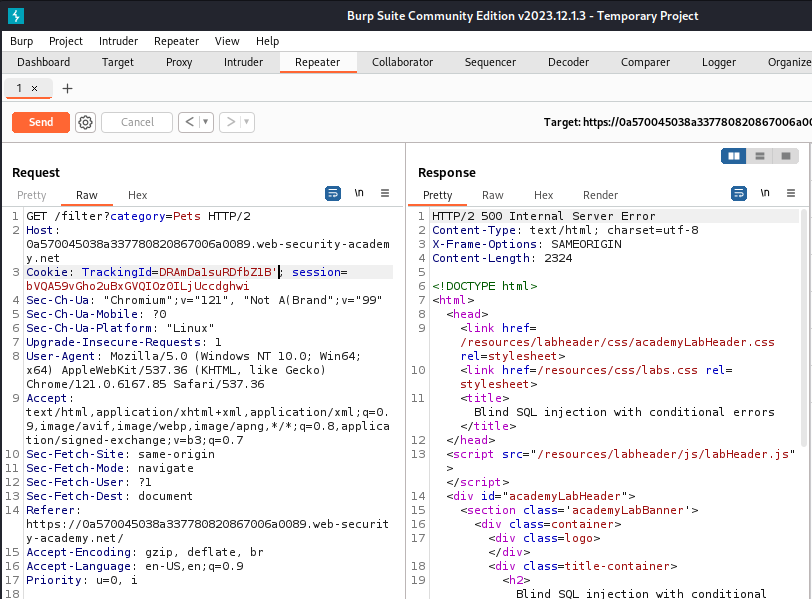Select combined tabbed layout icon
Image resolution: width=812 pixels, height=599 pixels.
pos(786,156)
